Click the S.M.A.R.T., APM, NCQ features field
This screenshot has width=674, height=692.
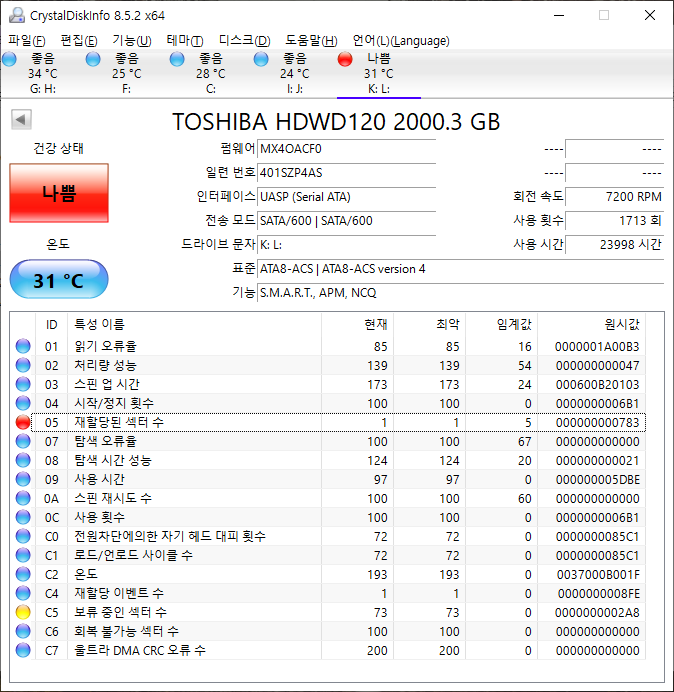click(460, 293)
